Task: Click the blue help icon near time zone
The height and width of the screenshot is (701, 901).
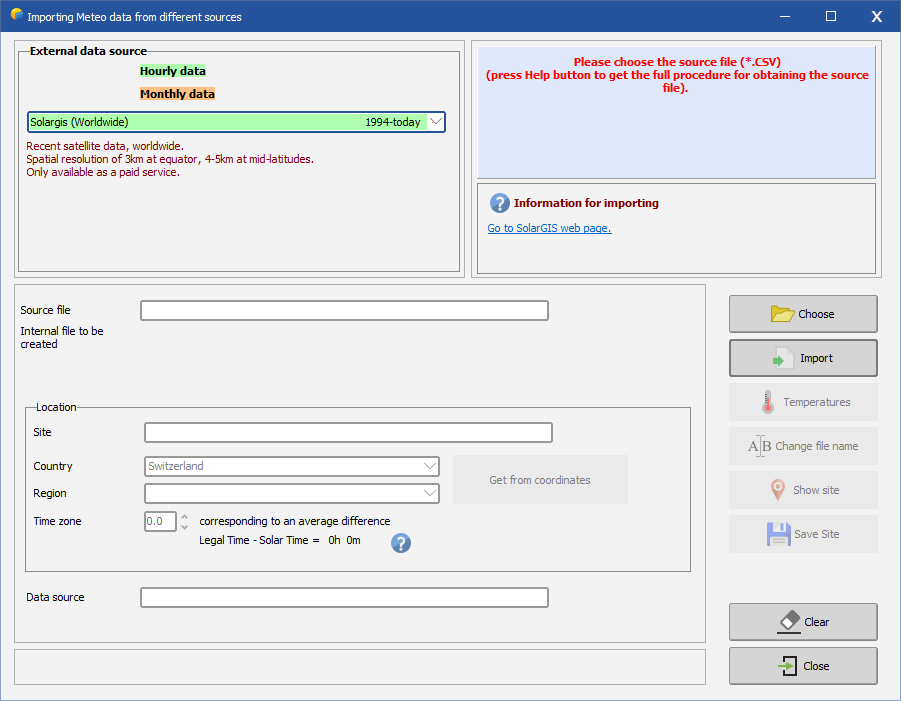Action: click(x=401, y=543)
